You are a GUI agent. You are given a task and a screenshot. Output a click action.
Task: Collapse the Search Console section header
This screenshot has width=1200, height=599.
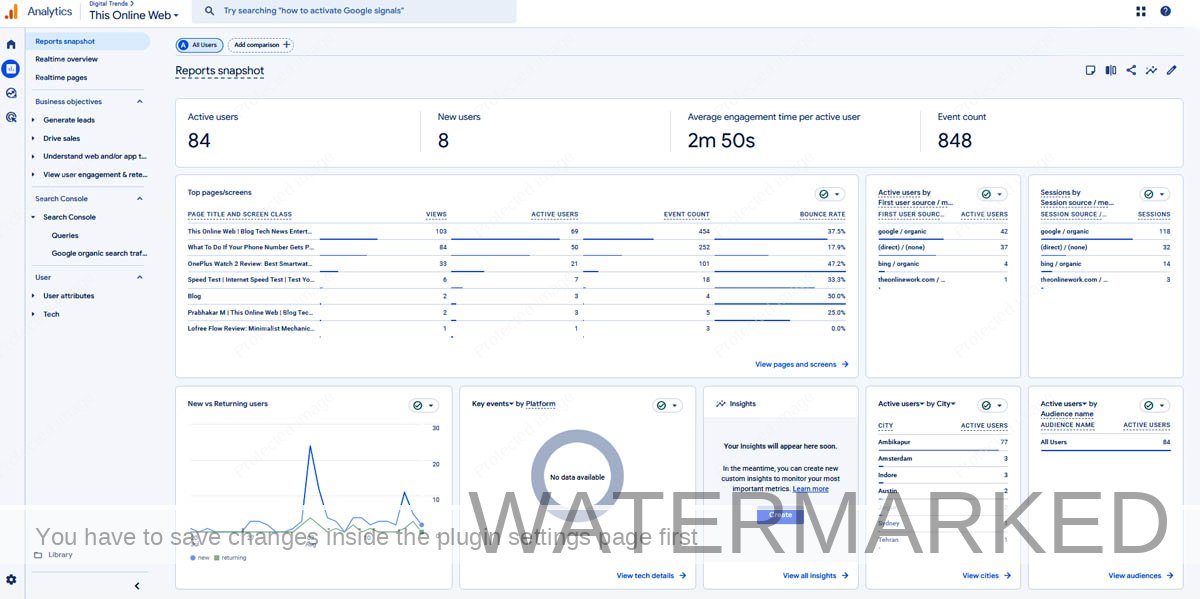pyautogui.click(x=139, y=199)
